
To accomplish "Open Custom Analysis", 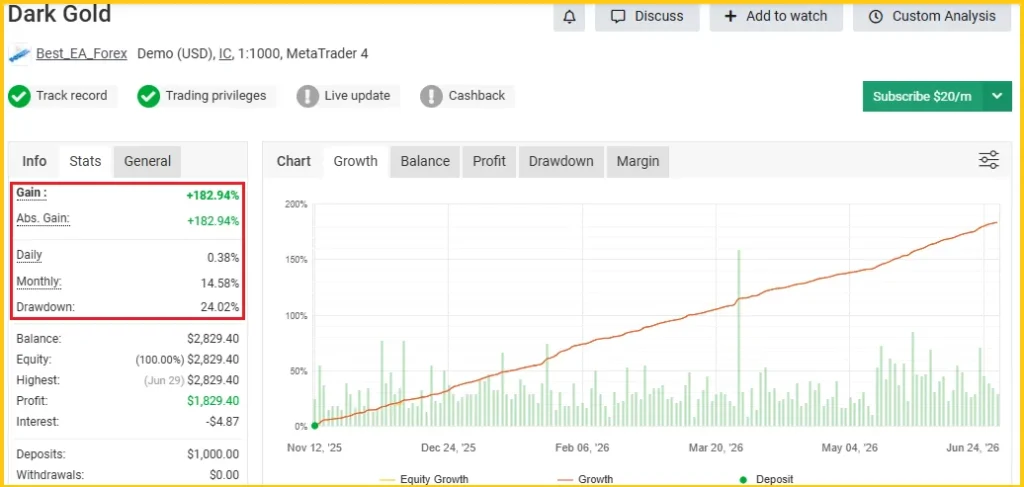I will (933, 17).
